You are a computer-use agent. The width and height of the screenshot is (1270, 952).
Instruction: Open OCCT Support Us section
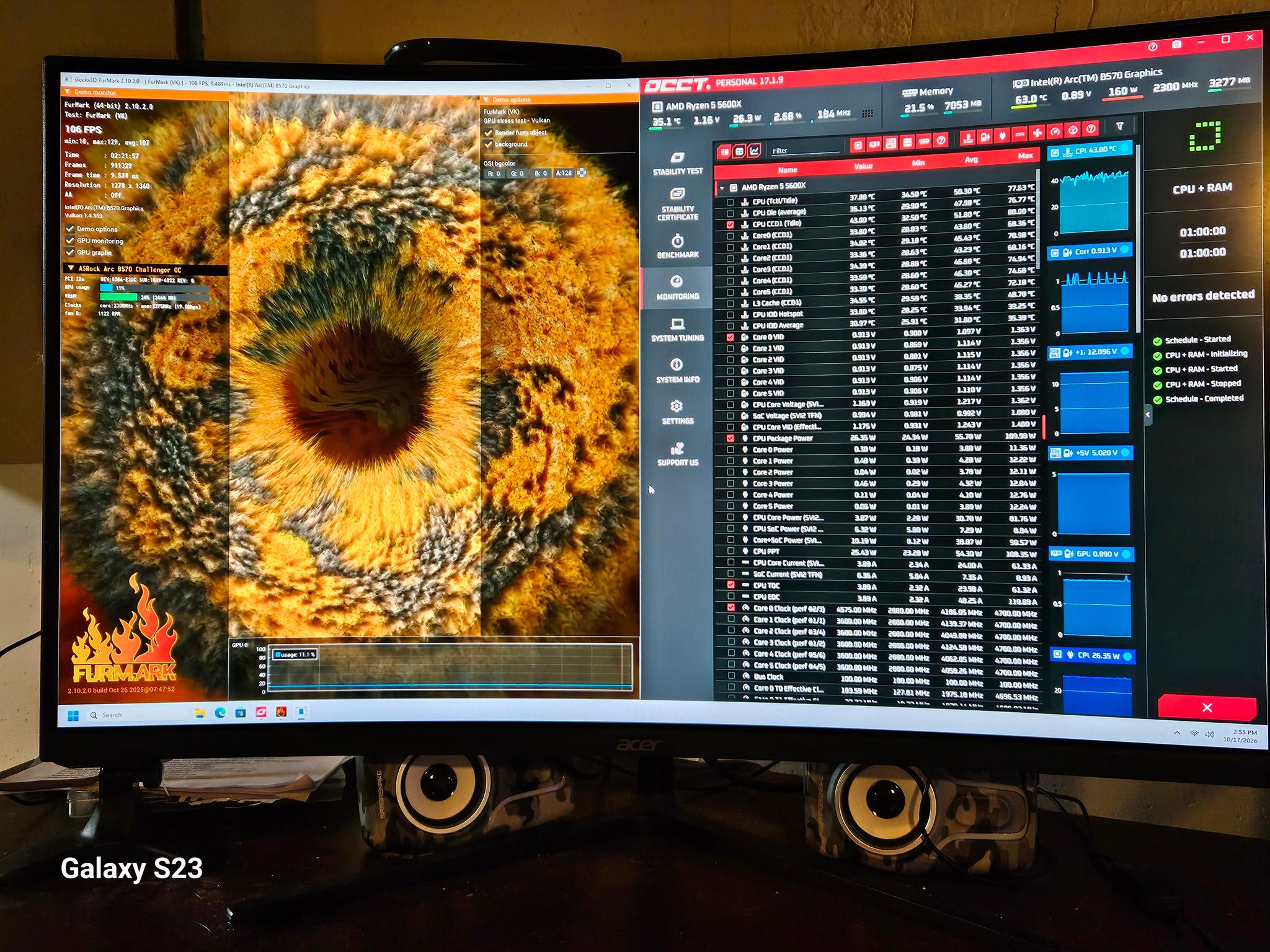coord(677,454)
